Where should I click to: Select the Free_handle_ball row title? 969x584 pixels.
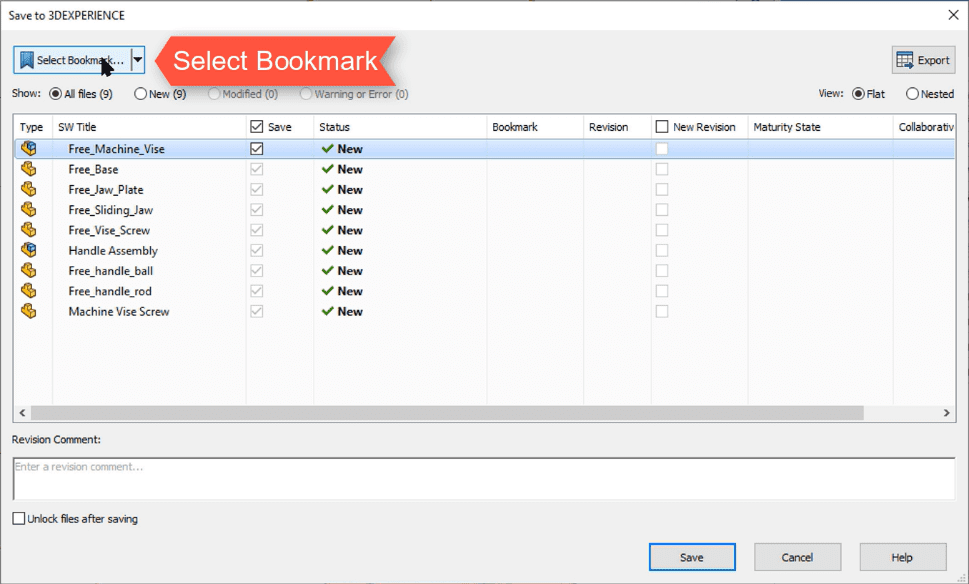pos(111,271)
